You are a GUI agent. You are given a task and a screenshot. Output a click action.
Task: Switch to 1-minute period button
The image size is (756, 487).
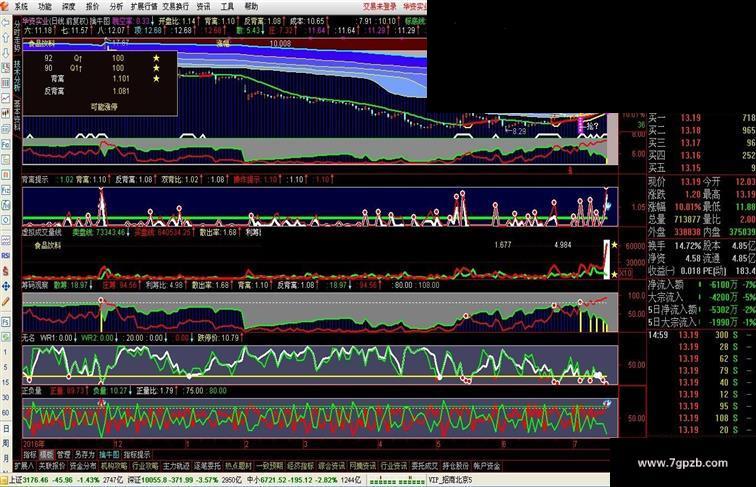click(x=5, y=352)
